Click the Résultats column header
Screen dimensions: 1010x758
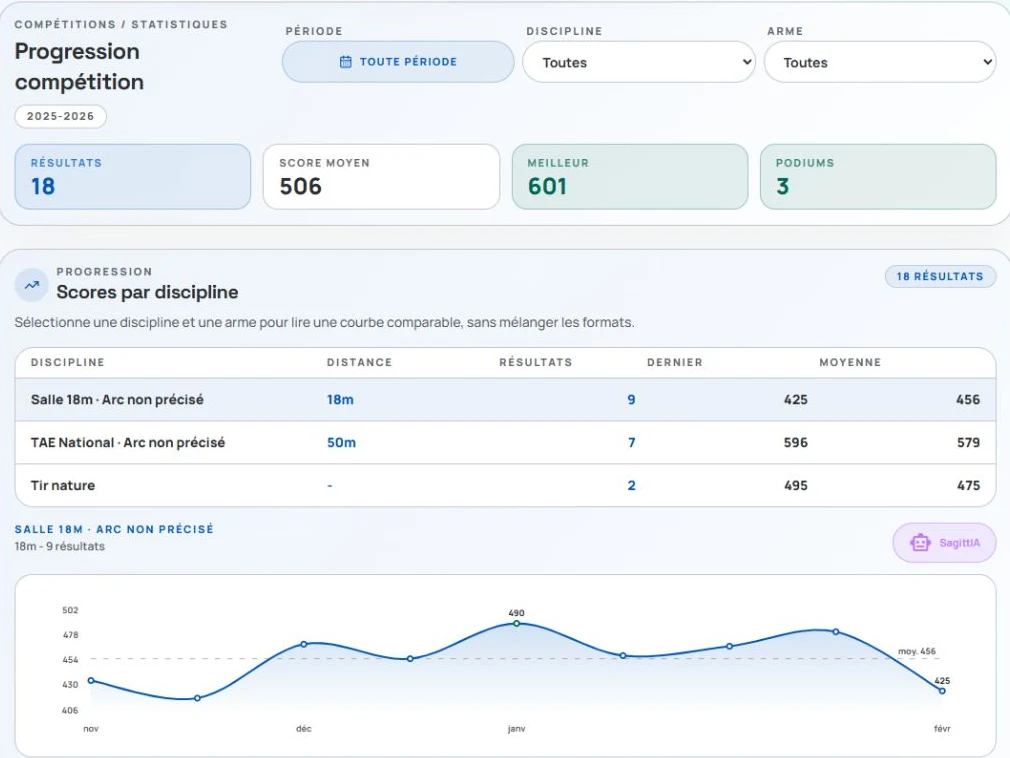click(x=536, y=363)
